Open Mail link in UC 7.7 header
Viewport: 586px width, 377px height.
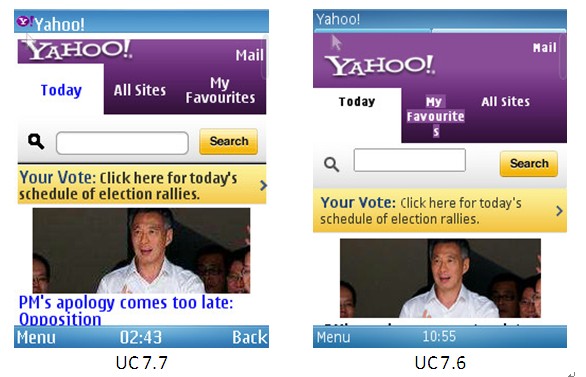point(250,55)
